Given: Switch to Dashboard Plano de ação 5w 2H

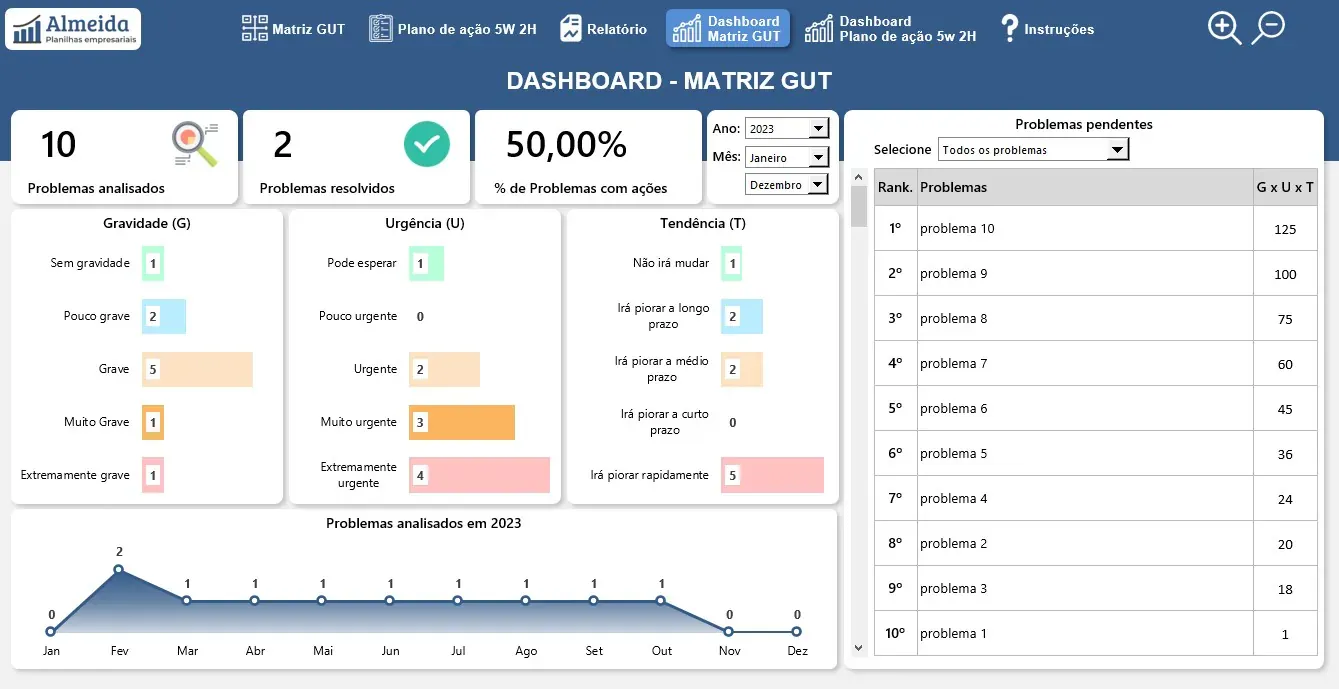Looking at the screenshot, I should pyautogui.click(x=891, y=29).
